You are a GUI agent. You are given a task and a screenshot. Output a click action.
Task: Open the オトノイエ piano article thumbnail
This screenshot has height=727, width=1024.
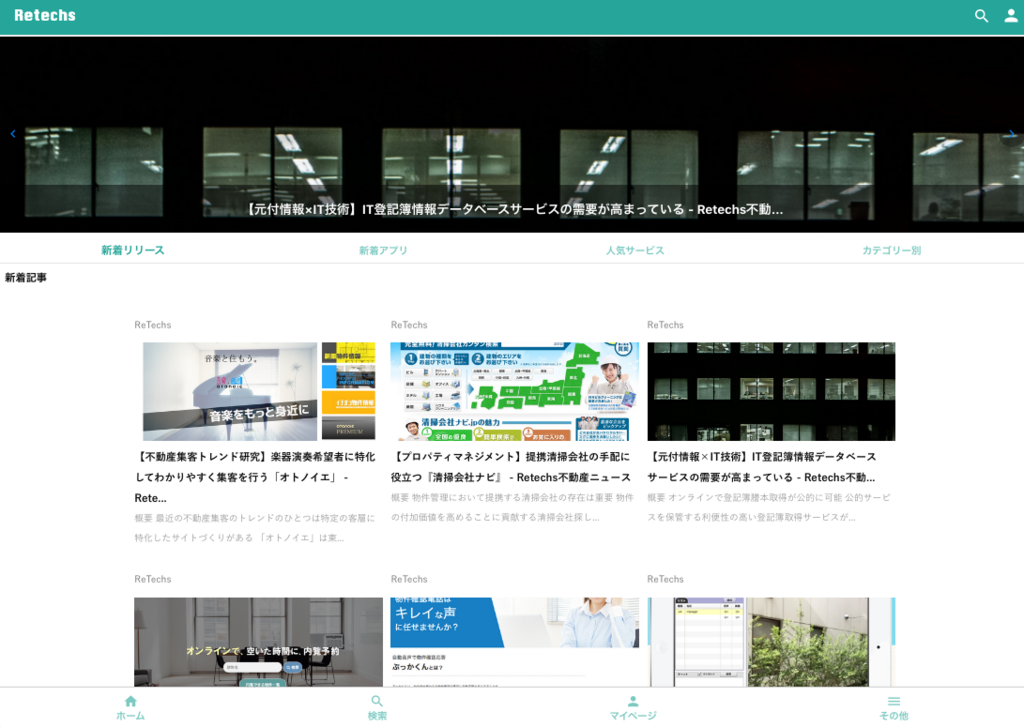259,391
